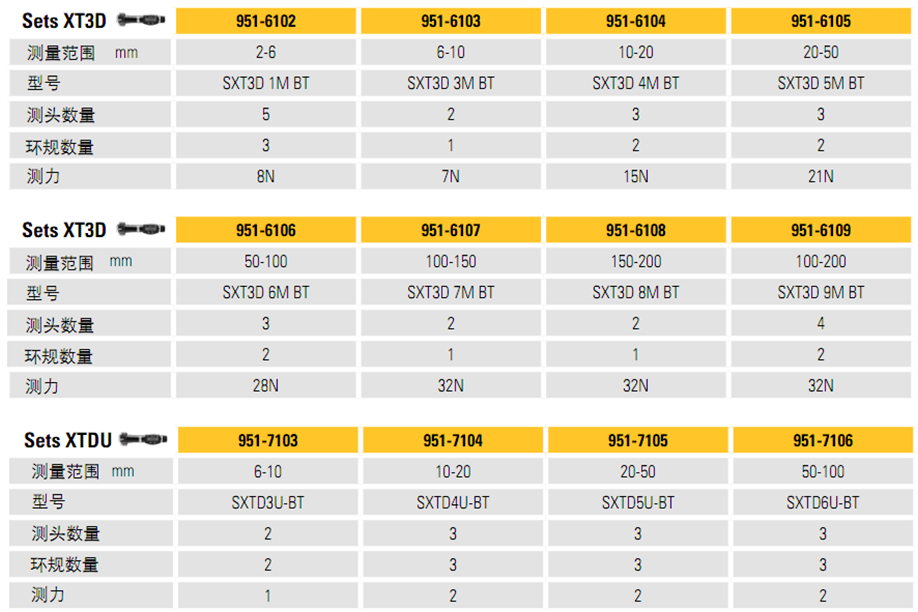Select the 50-100 range under 951-7106
918x612 pixels.
(x=823, y=471)
